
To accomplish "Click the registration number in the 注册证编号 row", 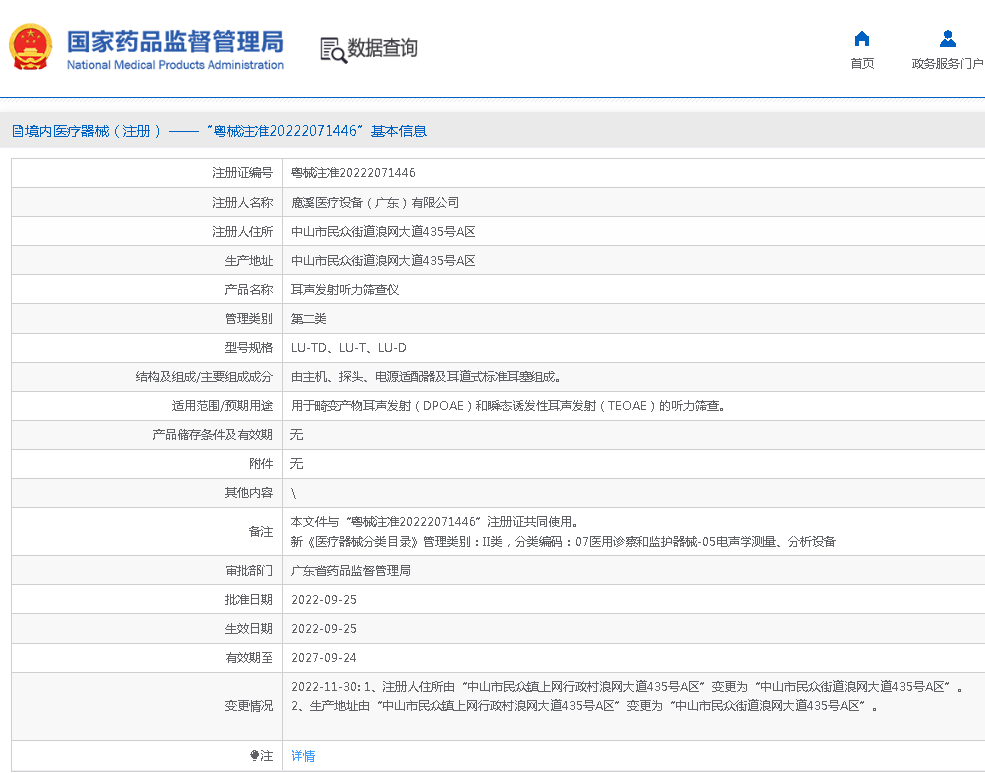I will tap(353, 173).
